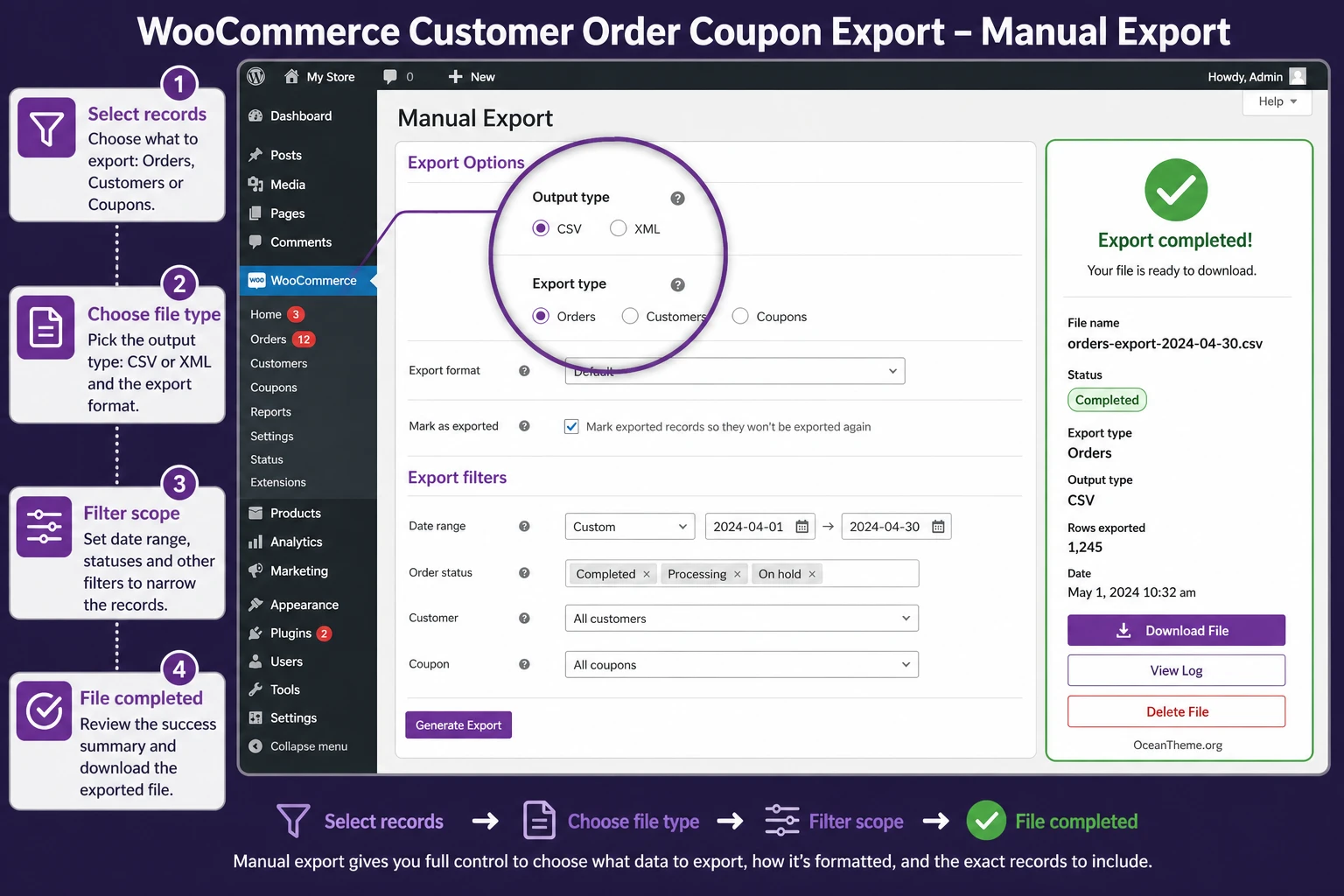Viewport: 1344px width, 896px height.
Task: Click help icon next to Export type
Action: pyautogui.click(x=677, y=285)
